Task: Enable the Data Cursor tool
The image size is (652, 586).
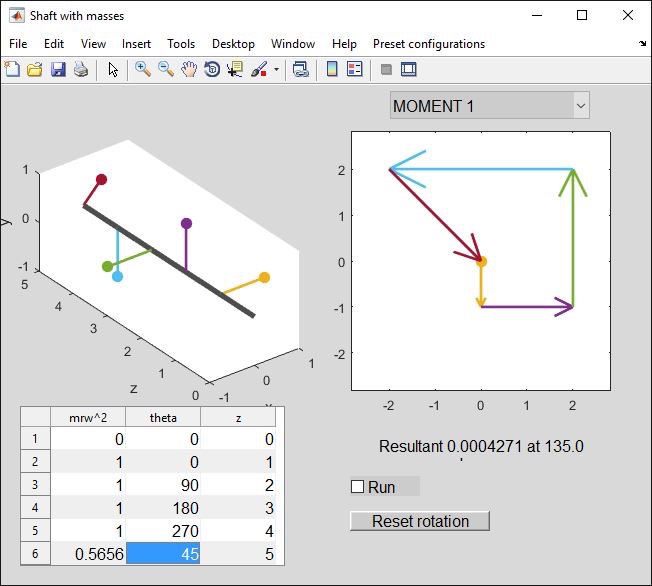Action: point(235,70)
